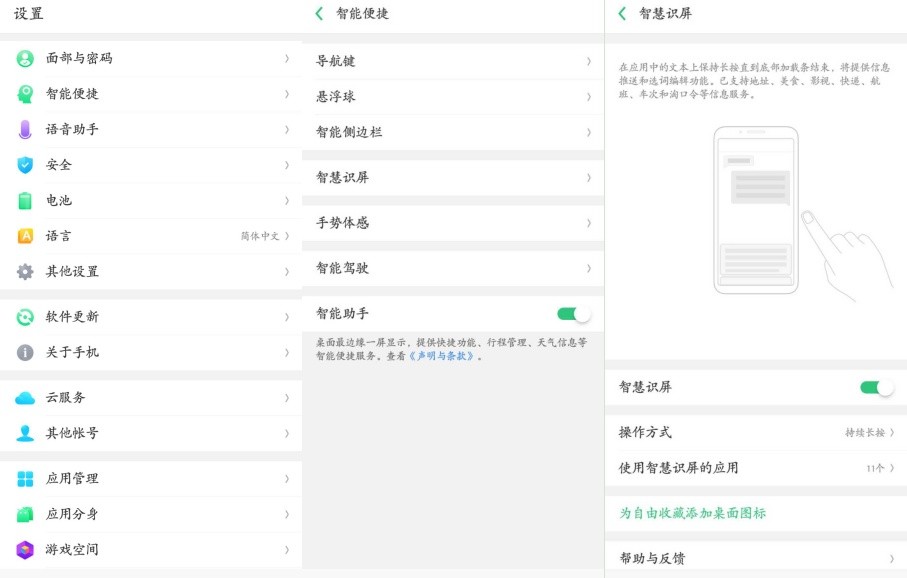This screenshot has height=578, width=907.
Task: Expand the 帮助与反馈 row chevron
Action: click(x=892, y=559)
